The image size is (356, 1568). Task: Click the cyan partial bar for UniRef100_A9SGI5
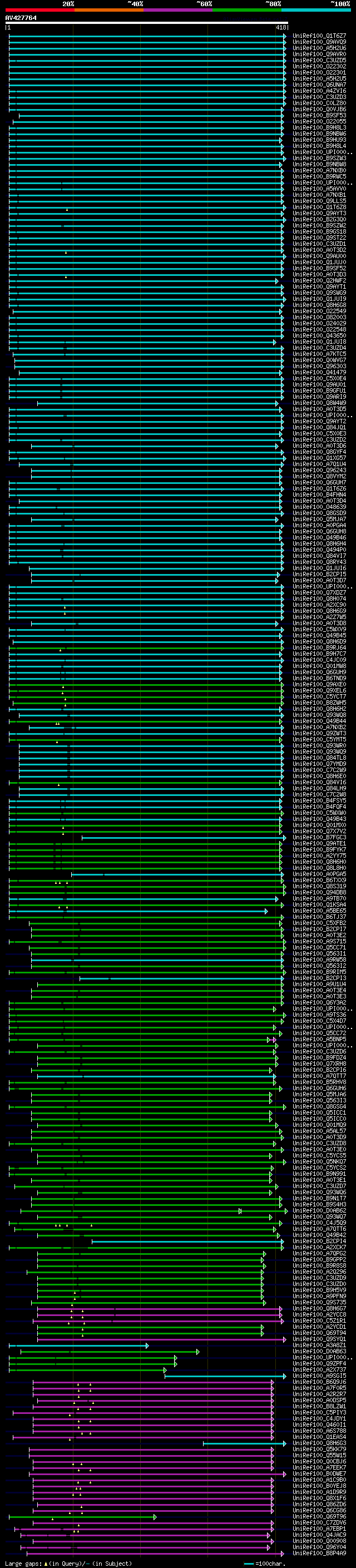(x=225, y=1376)
